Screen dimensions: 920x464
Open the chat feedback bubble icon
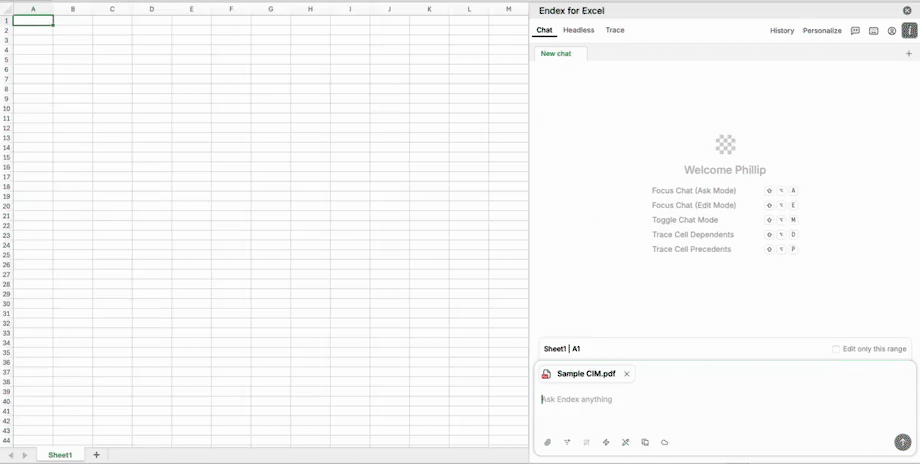click(x=855, y=31)
